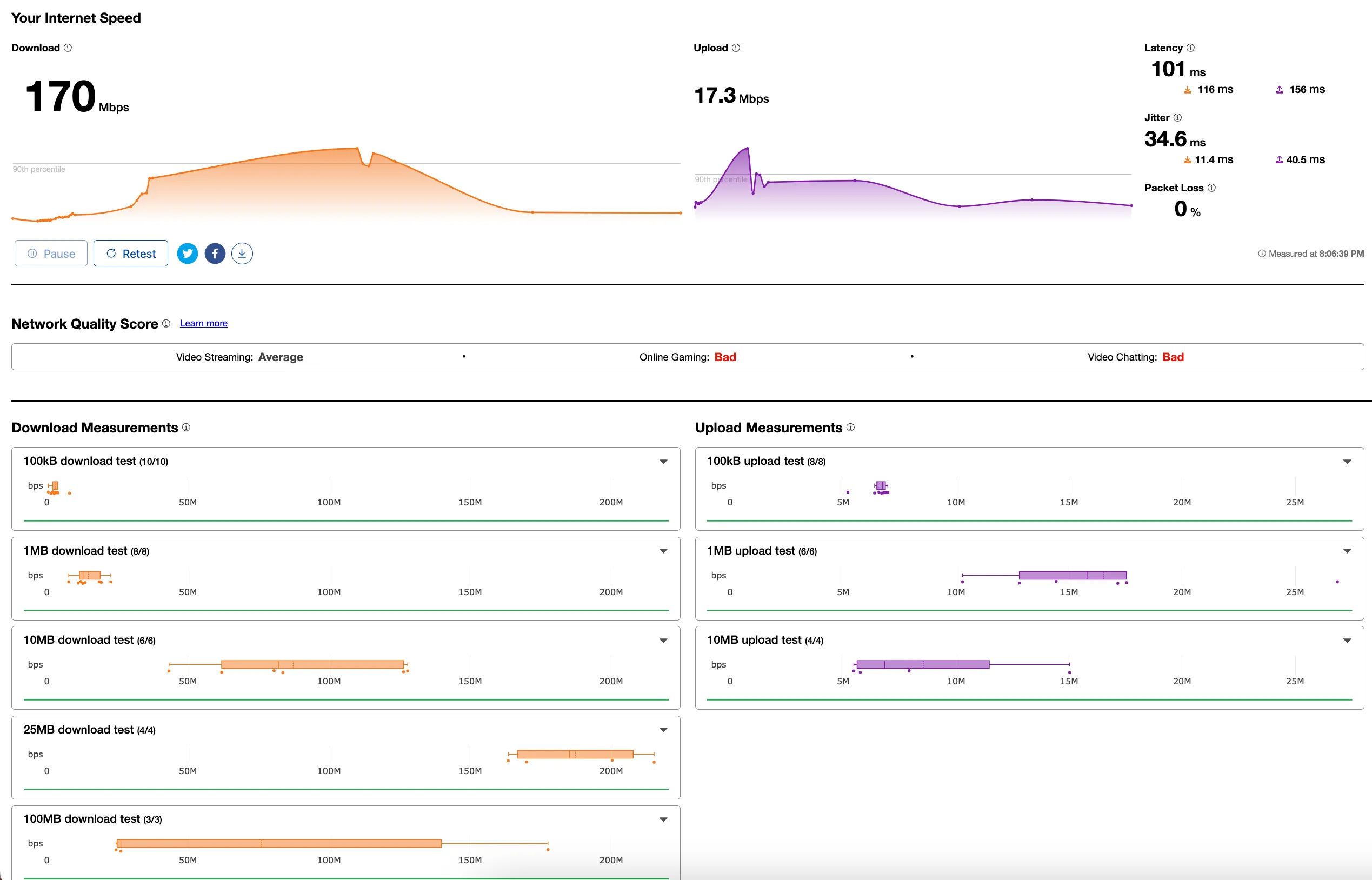The width and height of the screenshot is (1372, 880).
Task: Click the info icon beside Packet Loss
Action: tap(1211, 188)
